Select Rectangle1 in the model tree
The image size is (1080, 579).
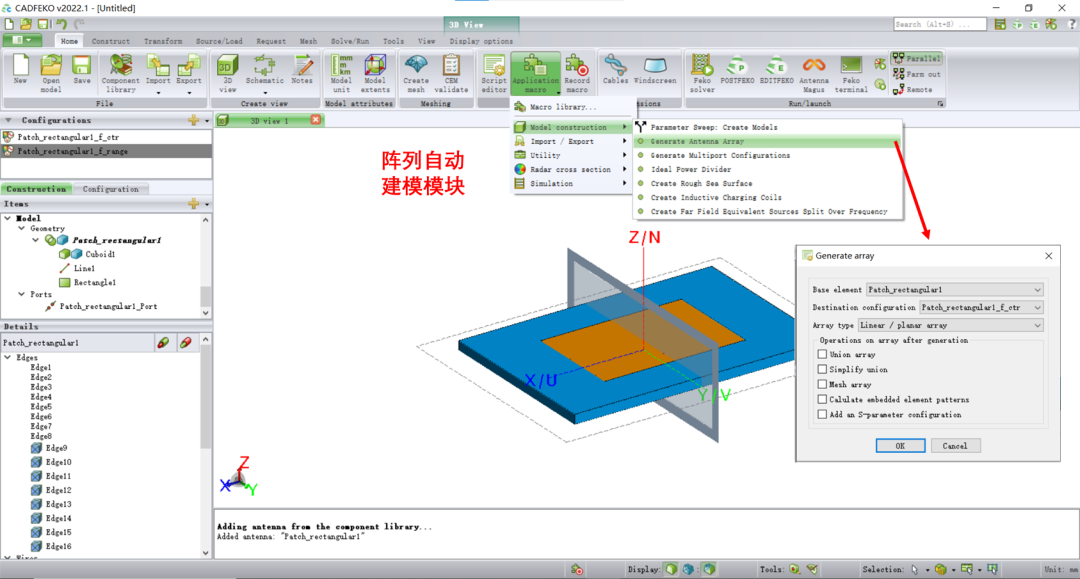coord(94,283)
